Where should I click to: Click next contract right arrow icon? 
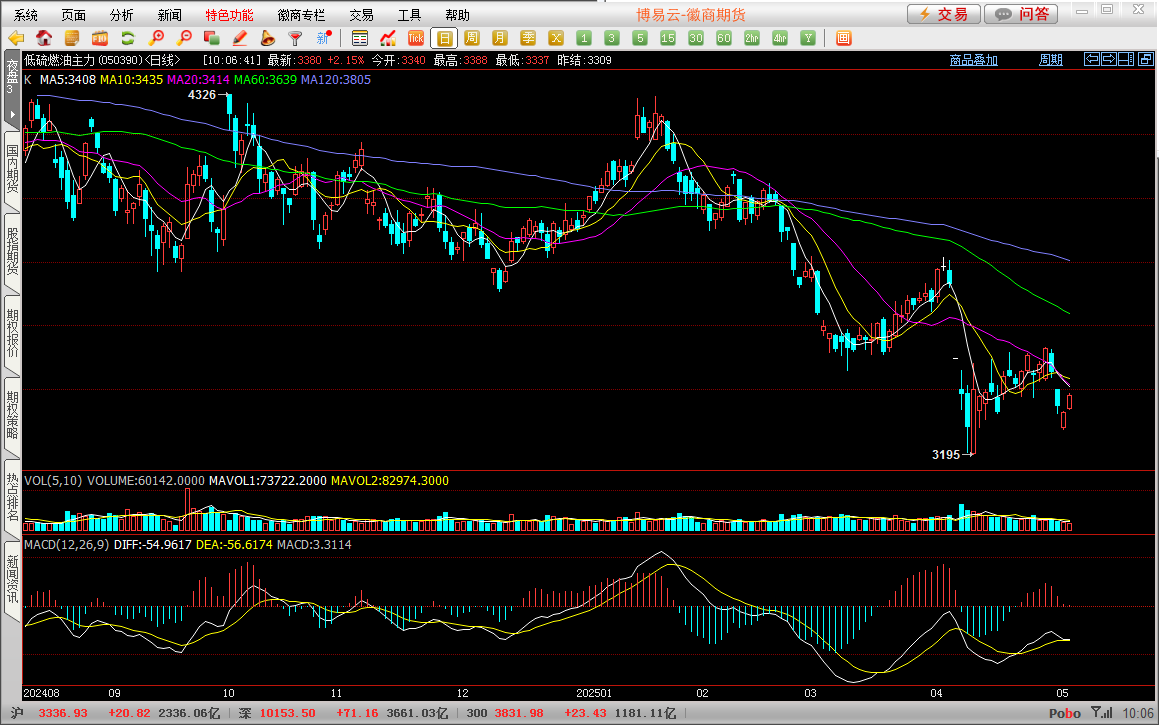[1109, 59]
